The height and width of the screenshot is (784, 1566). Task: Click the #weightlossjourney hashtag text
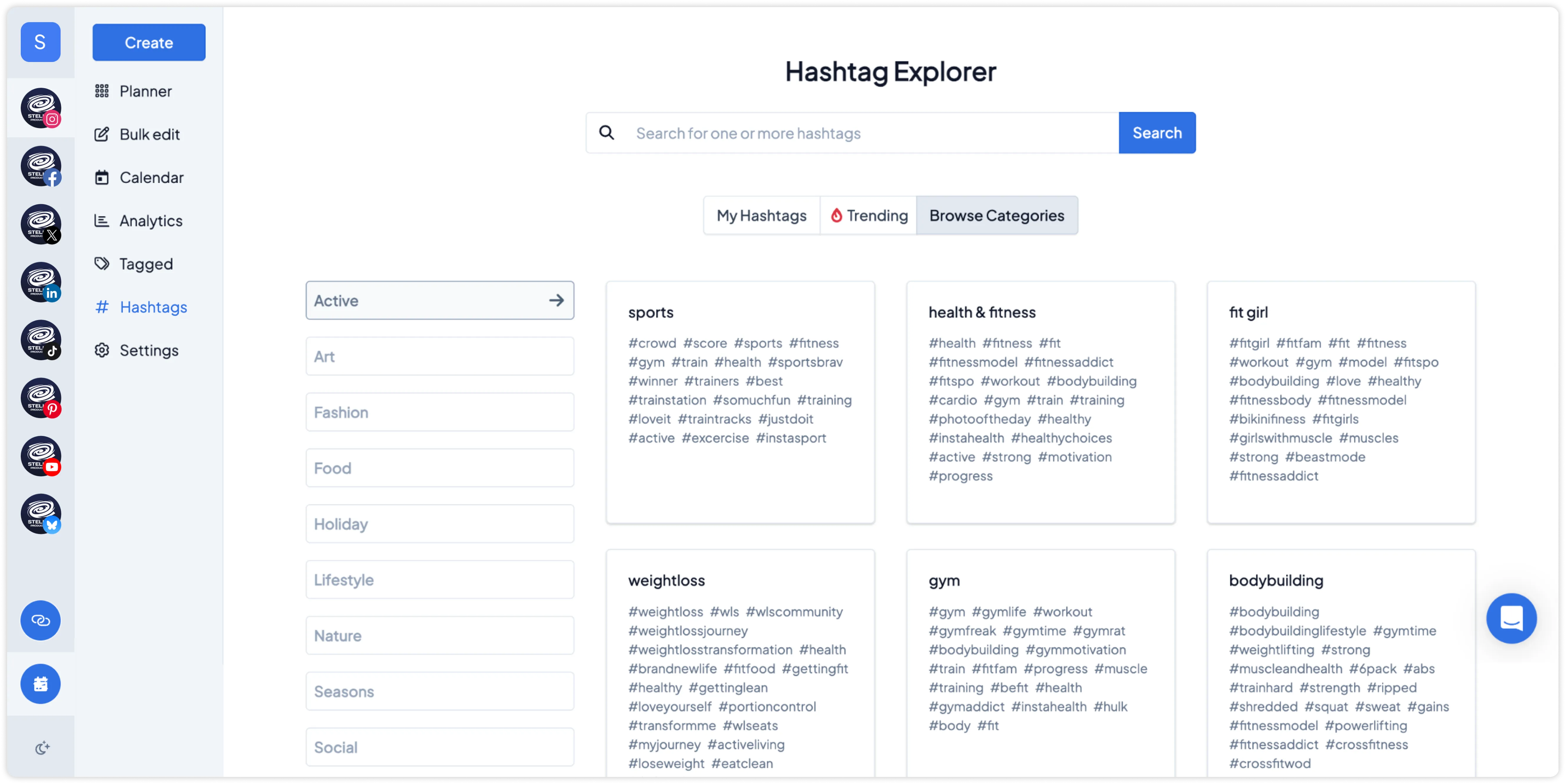coord(687,631)
